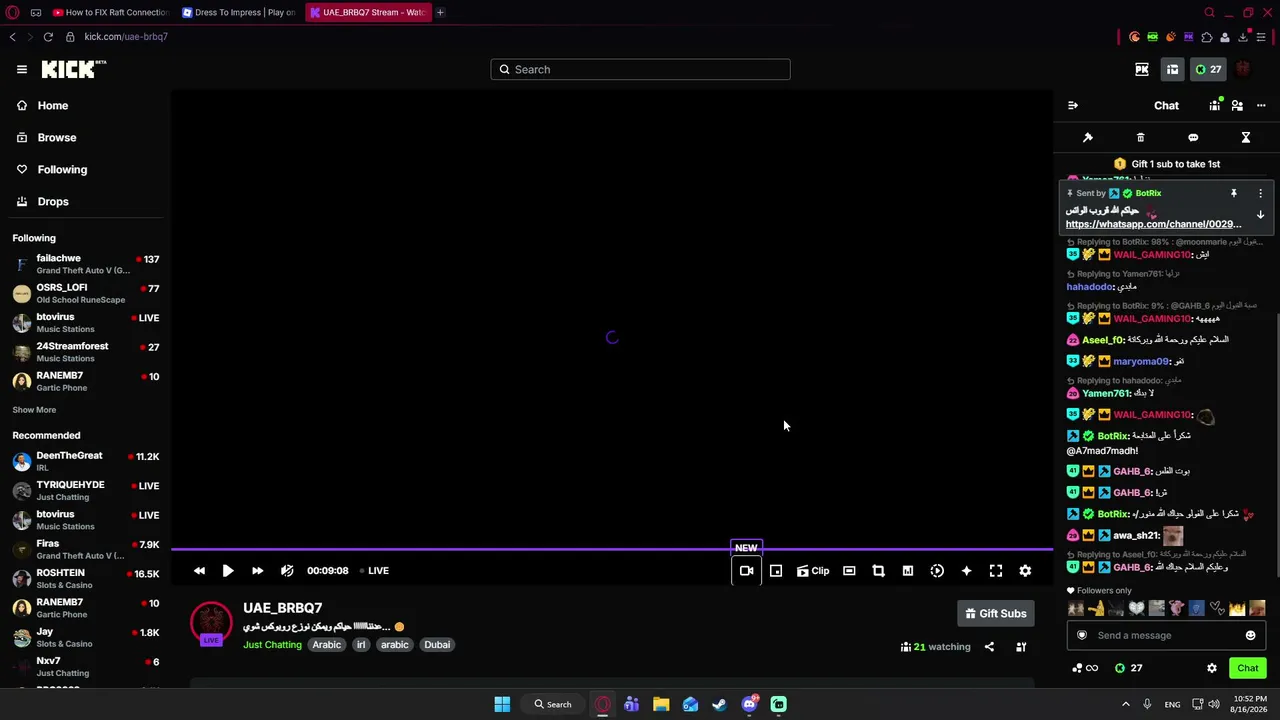Click the hammer moderation icon in chat toolbar
1280x720 pixels.
(1088, 137)
